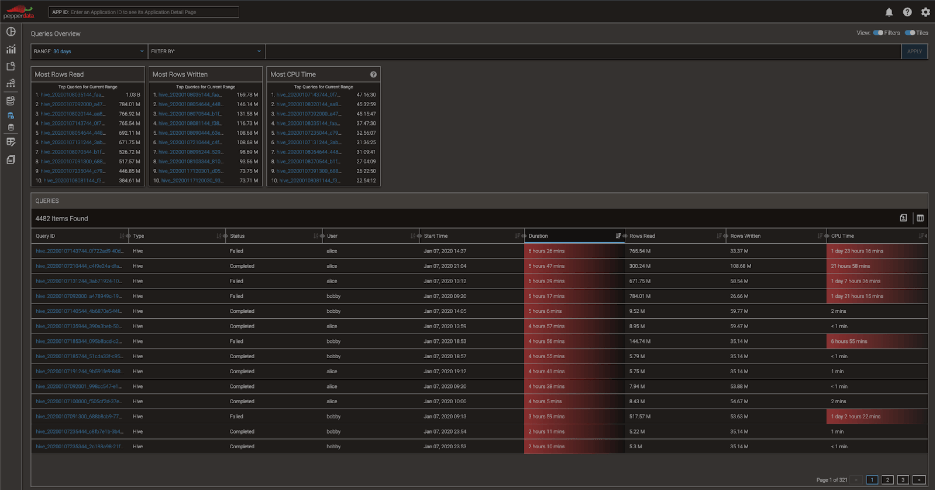Click the APP ID input field
The image size is (935, 490).
coord(144,12)
